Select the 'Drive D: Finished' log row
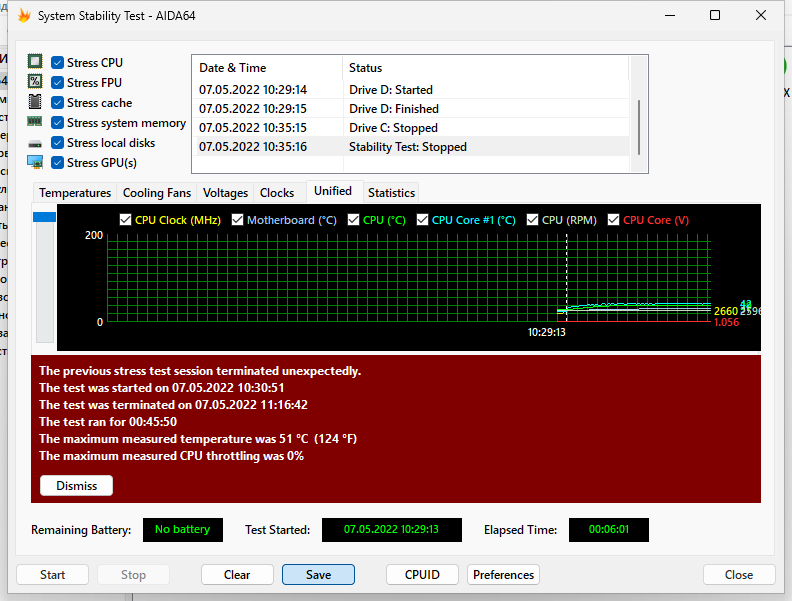792x601 pixels. (x=411, y=109)
